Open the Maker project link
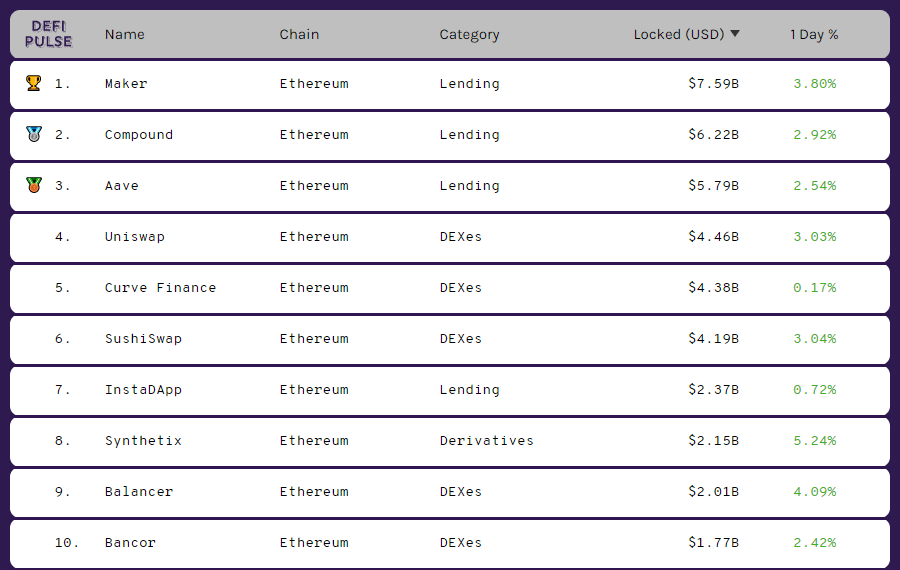 coord(126,84)
